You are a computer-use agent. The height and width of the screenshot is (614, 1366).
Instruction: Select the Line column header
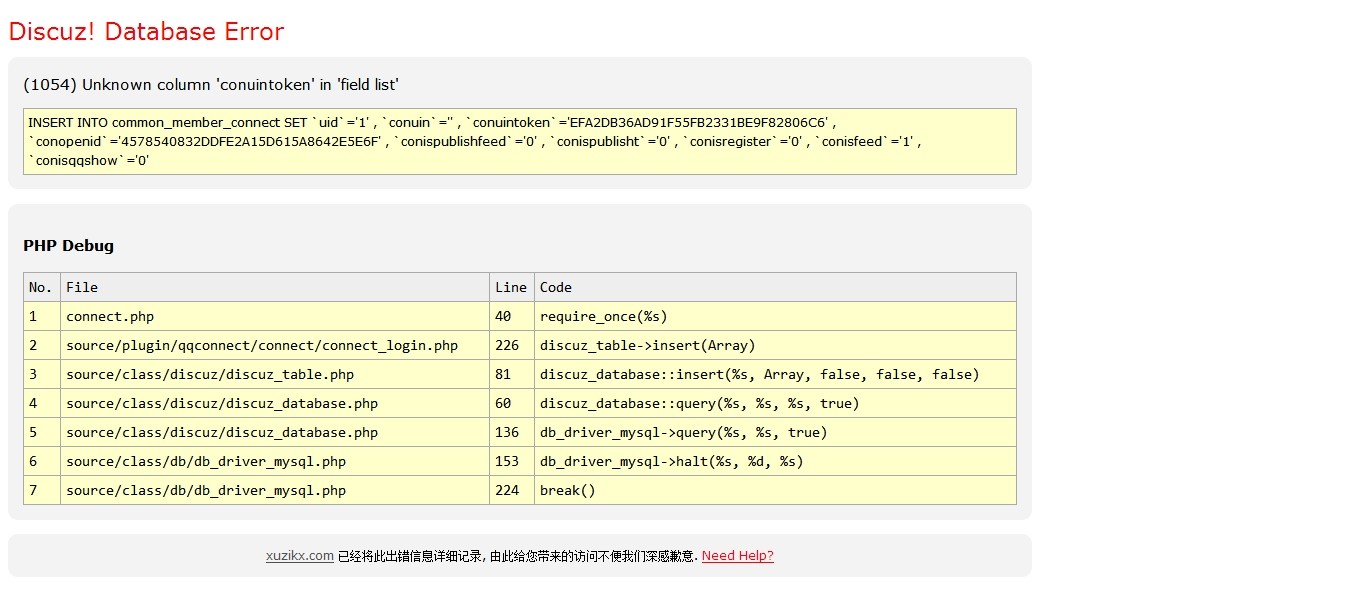pos(511,287)
